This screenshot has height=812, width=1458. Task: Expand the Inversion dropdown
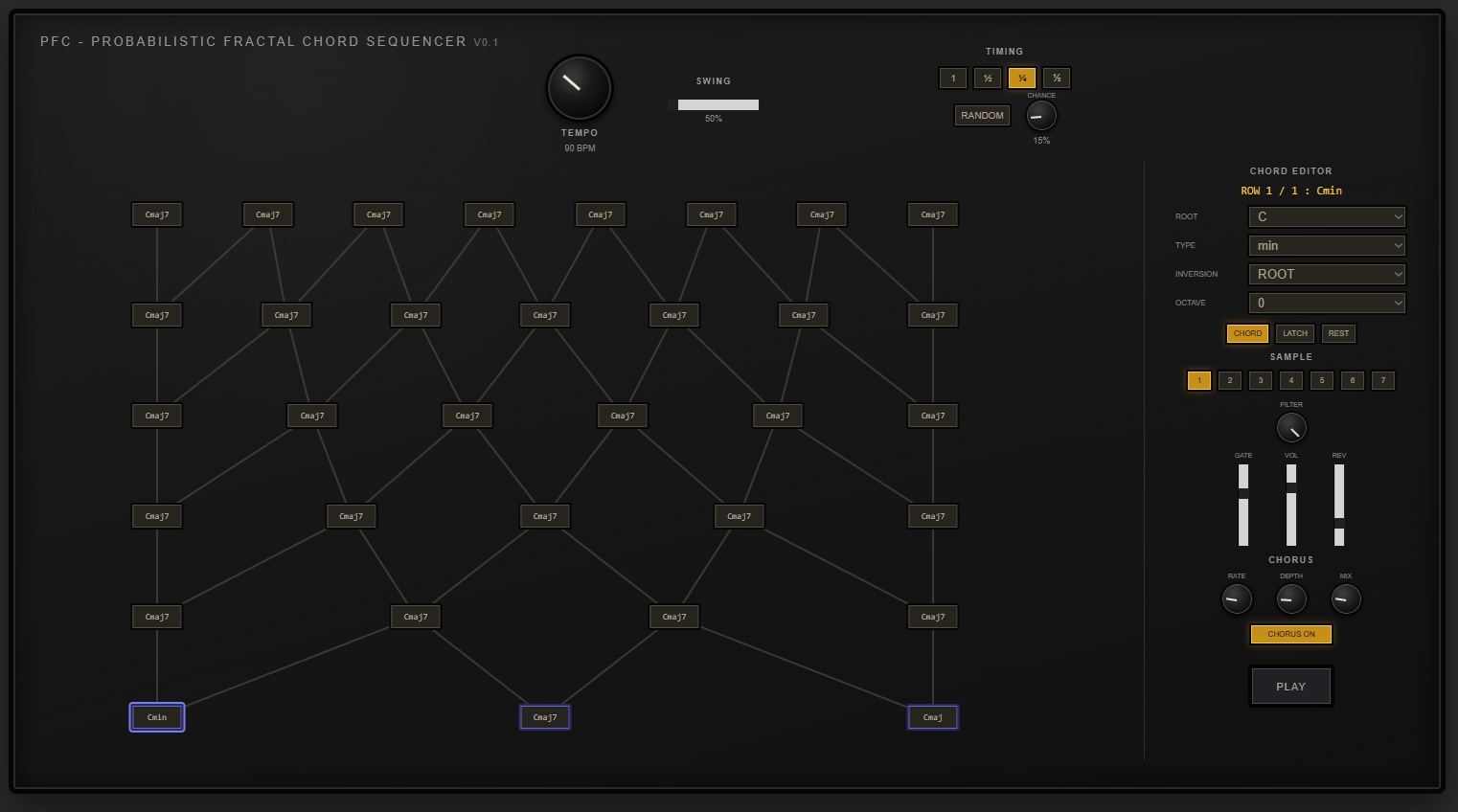pos(1327,274)
